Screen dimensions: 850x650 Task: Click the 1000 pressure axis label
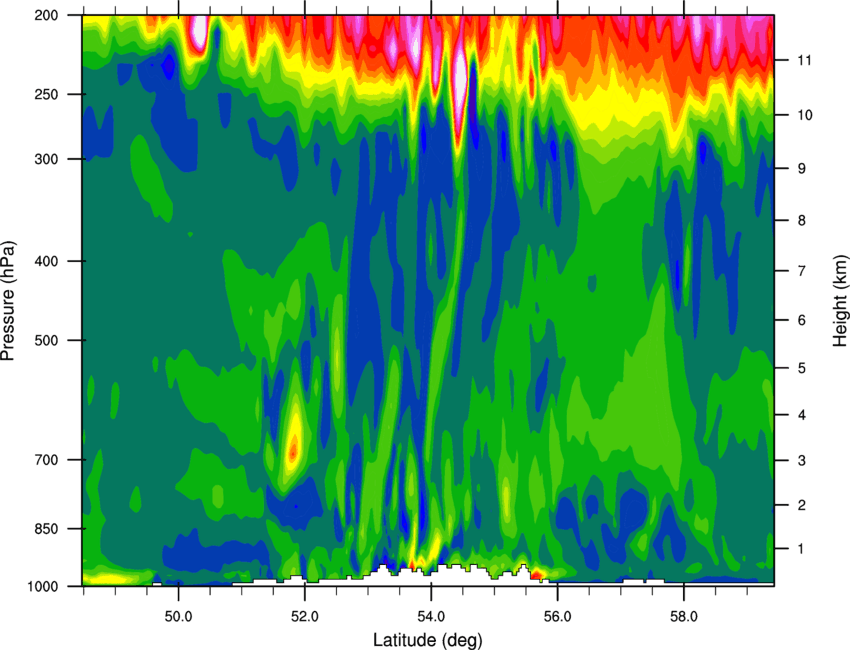point(42,586)
